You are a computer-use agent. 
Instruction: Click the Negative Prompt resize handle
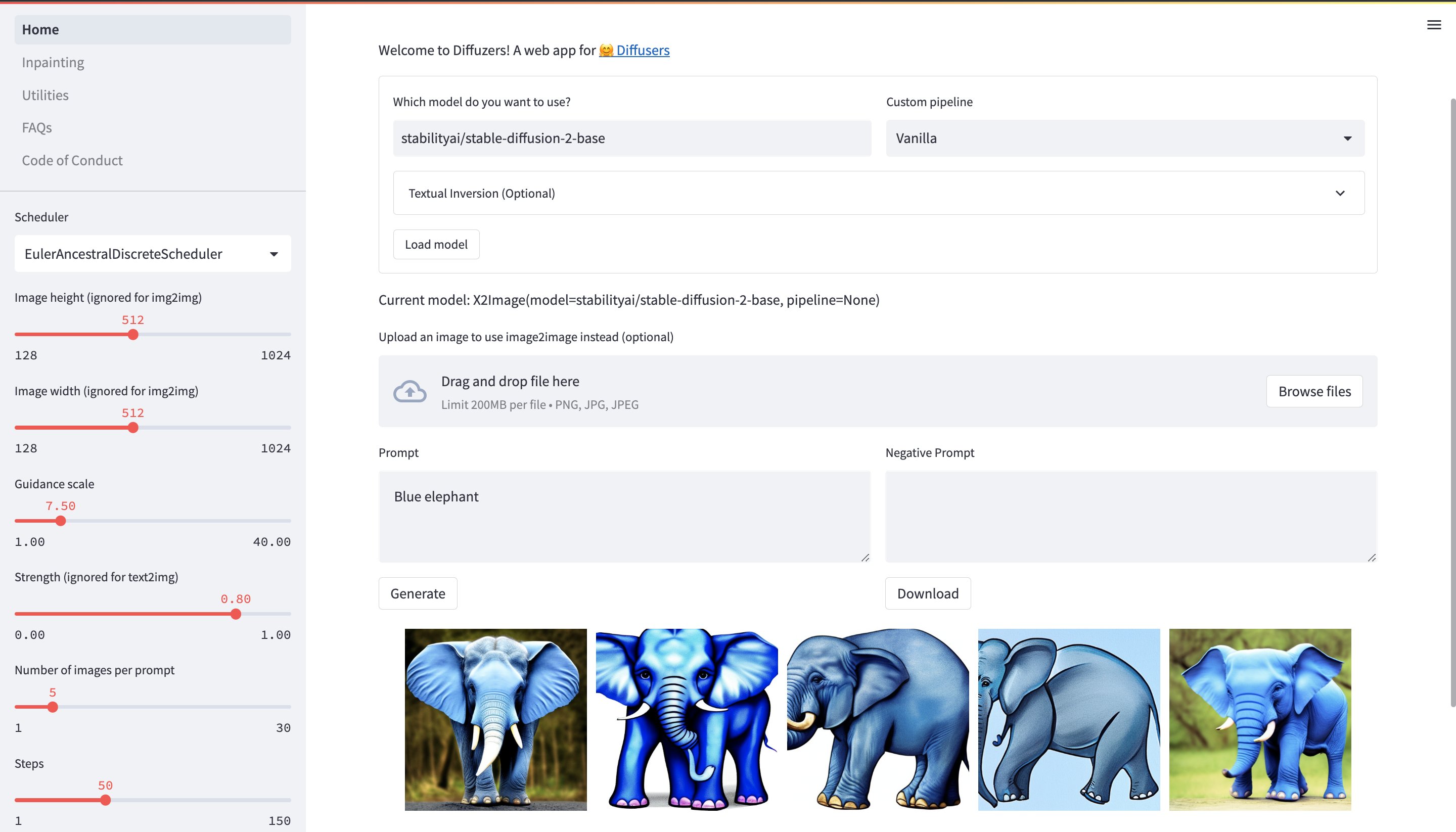[x=1372, y=557]
